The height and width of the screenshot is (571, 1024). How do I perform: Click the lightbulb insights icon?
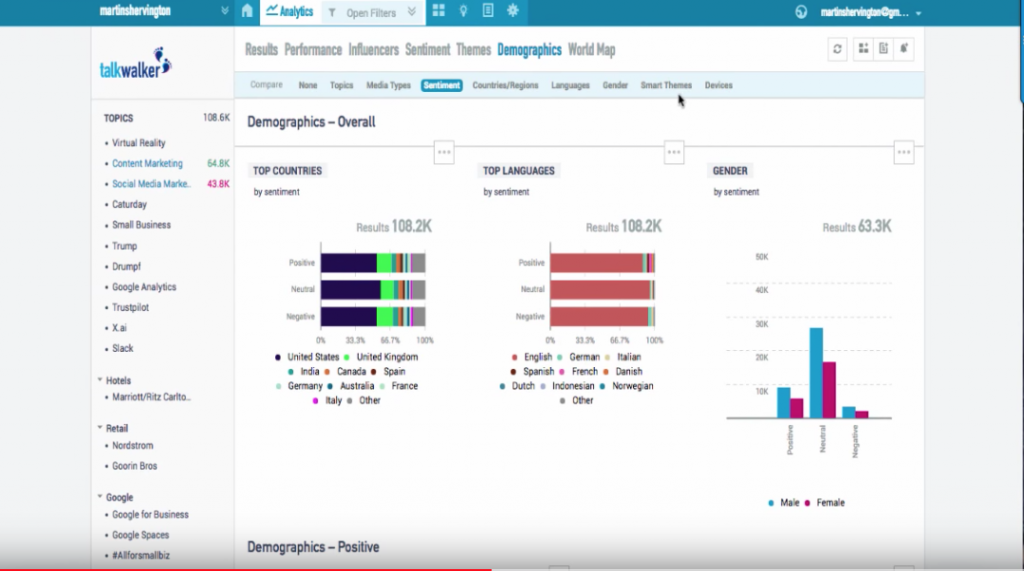click(463, 11)
